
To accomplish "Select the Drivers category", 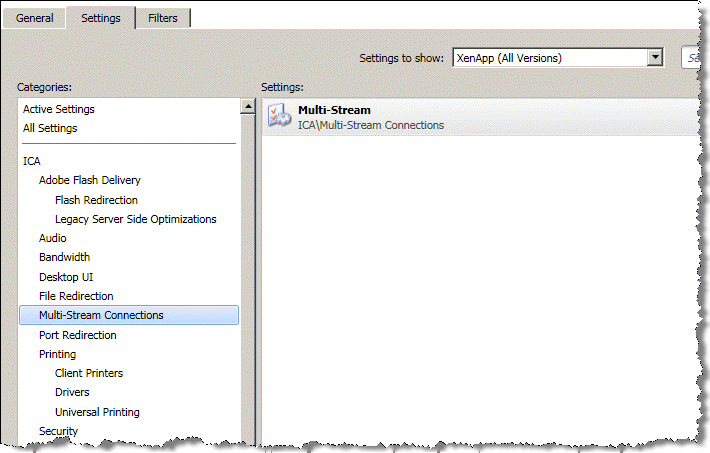I will point(72,392).
